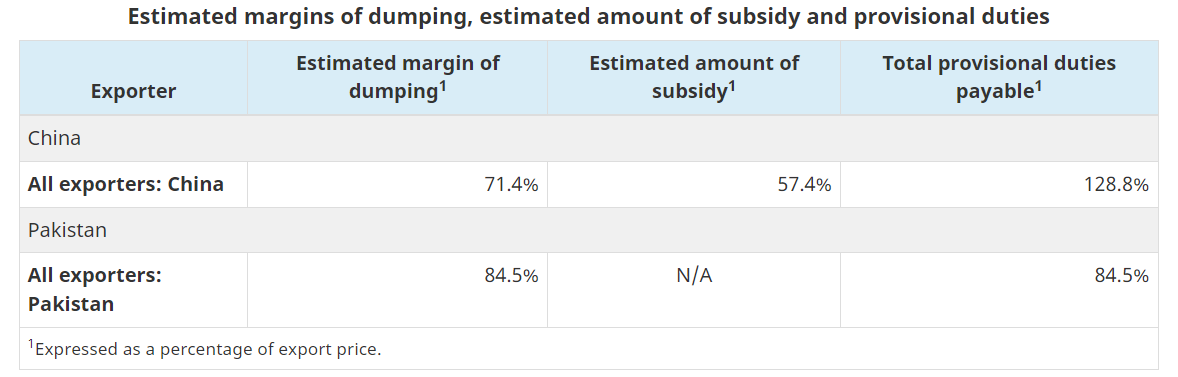Click footnote superscript on duties payable header

click(x=1038, y=86)
